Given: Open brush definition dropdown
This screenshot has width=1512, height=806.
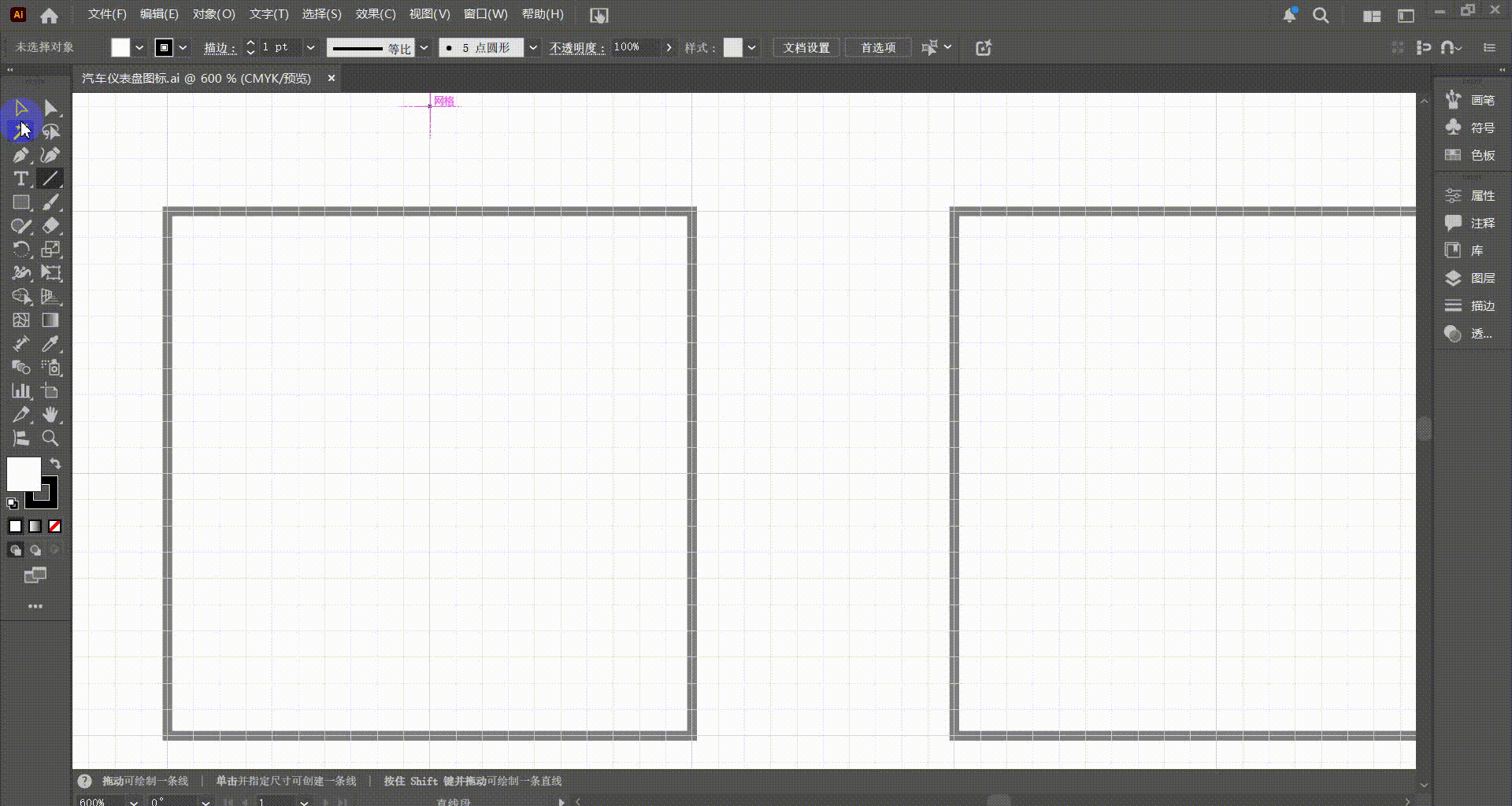Looking at the screenshot, I should (533, 48).
